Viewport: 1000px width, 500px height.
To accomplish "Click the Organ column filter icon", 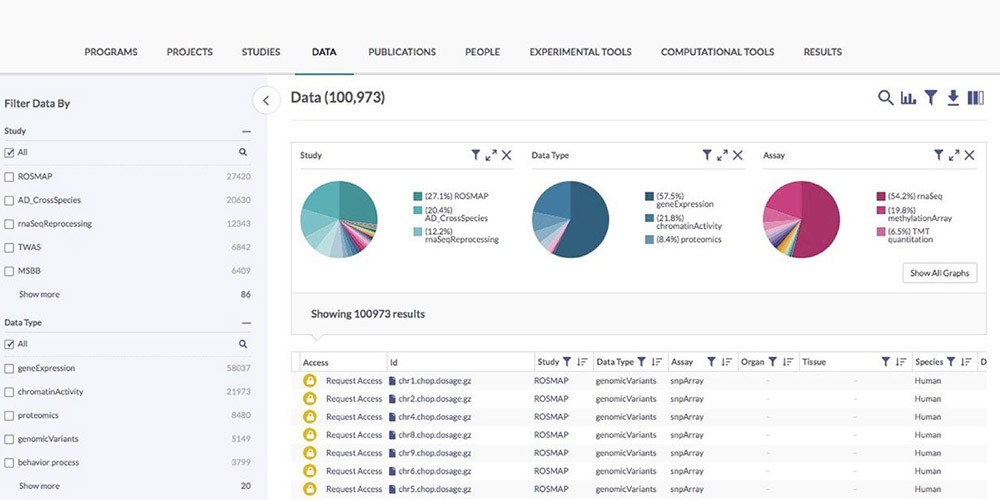I will [772, 362].
